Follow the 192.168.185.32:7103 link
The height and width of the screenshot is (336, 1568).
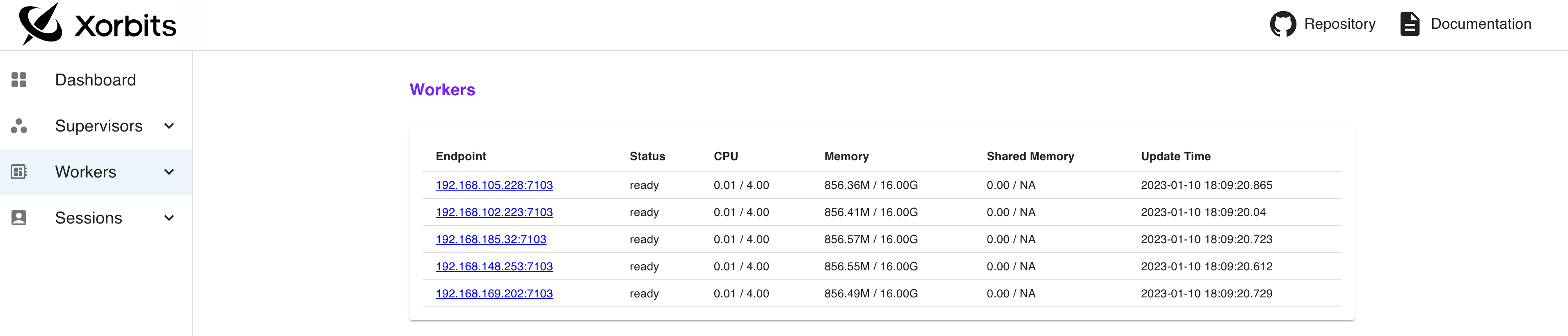[491, 239]
